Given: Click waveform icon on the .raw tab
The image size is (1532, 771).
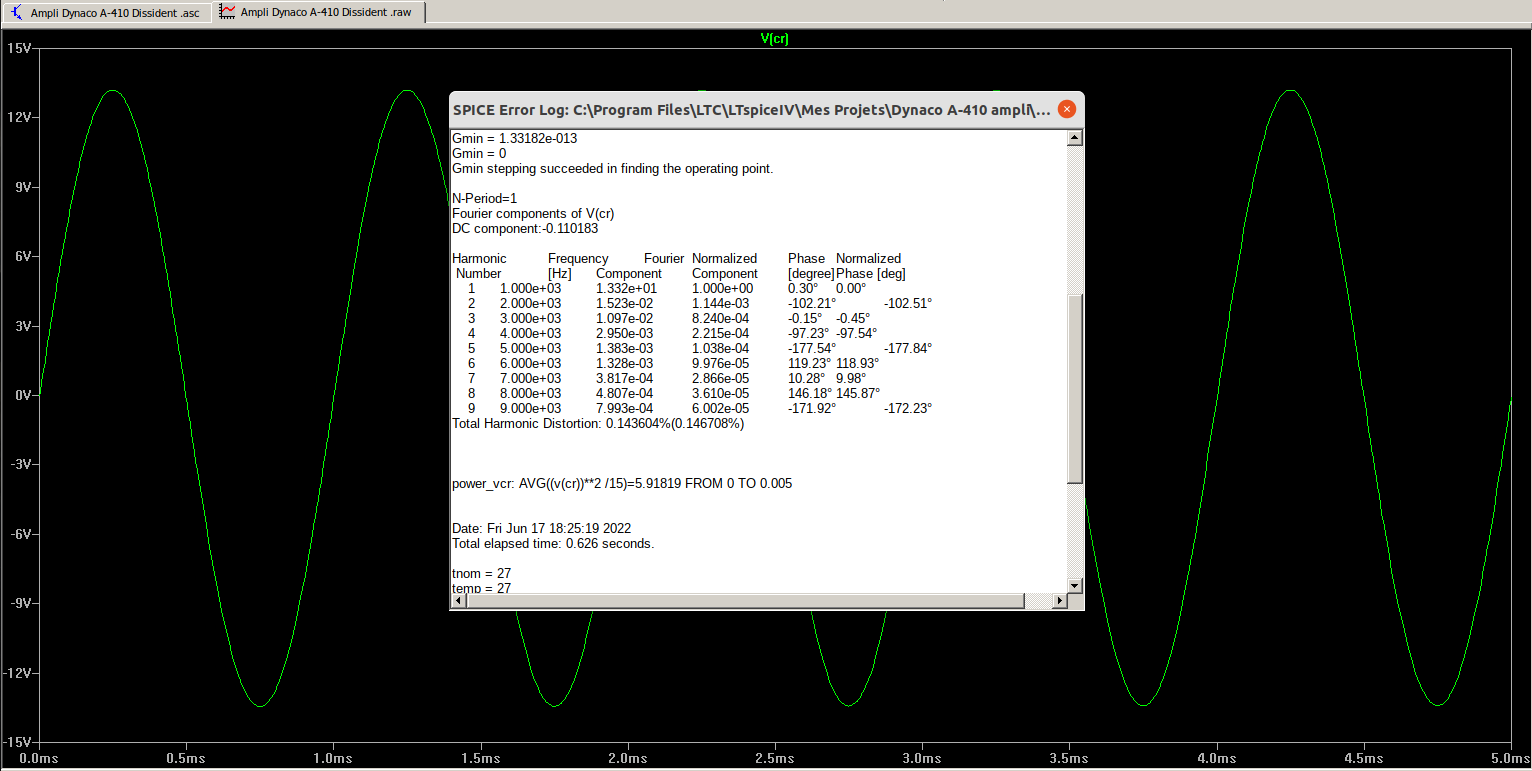Looking at the screenshot, I should 229,13.
